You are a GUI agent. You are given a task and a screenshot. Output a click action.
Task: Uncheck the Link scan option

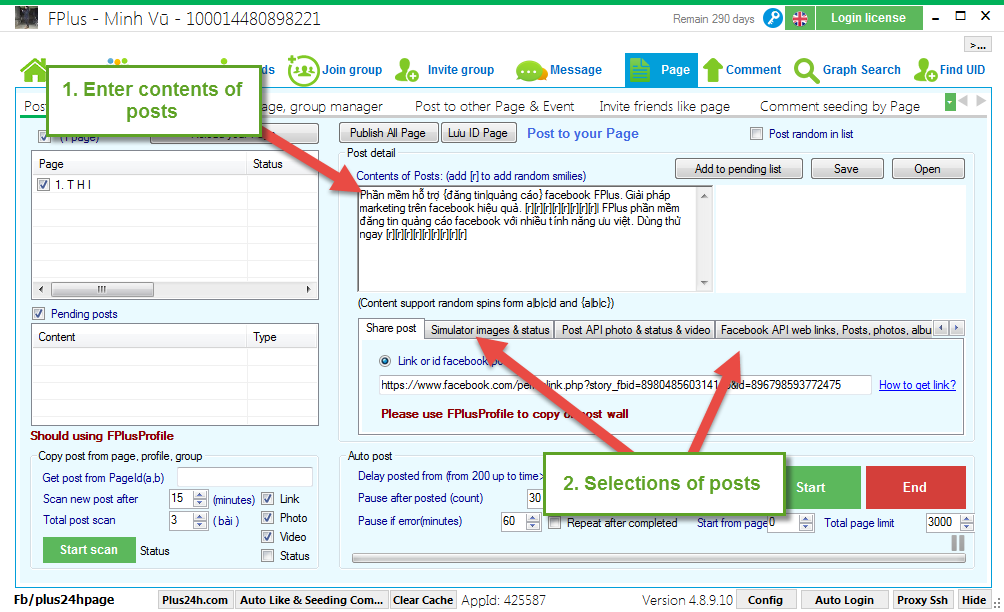[268, 499]
